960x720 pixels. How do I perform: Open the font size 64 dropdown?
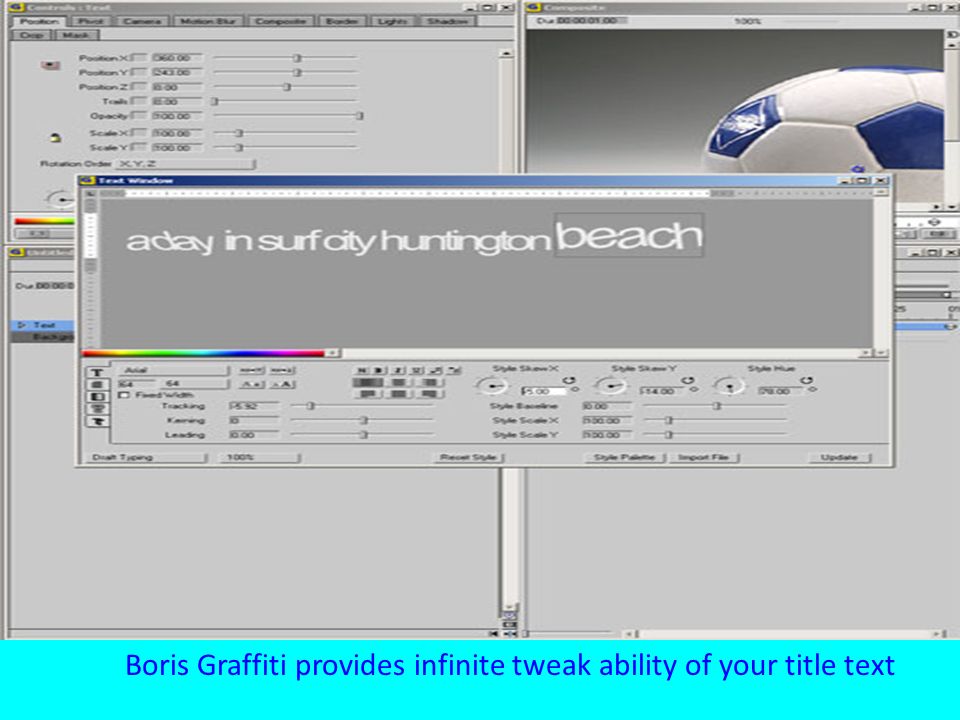(x=194, y=384)
